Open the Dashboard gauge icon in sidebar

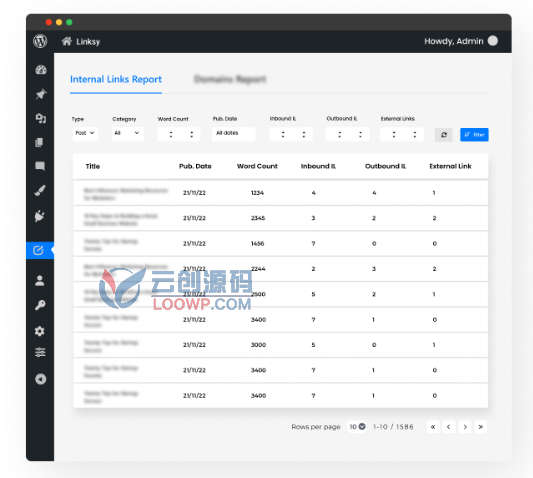[x=41, y=70]
